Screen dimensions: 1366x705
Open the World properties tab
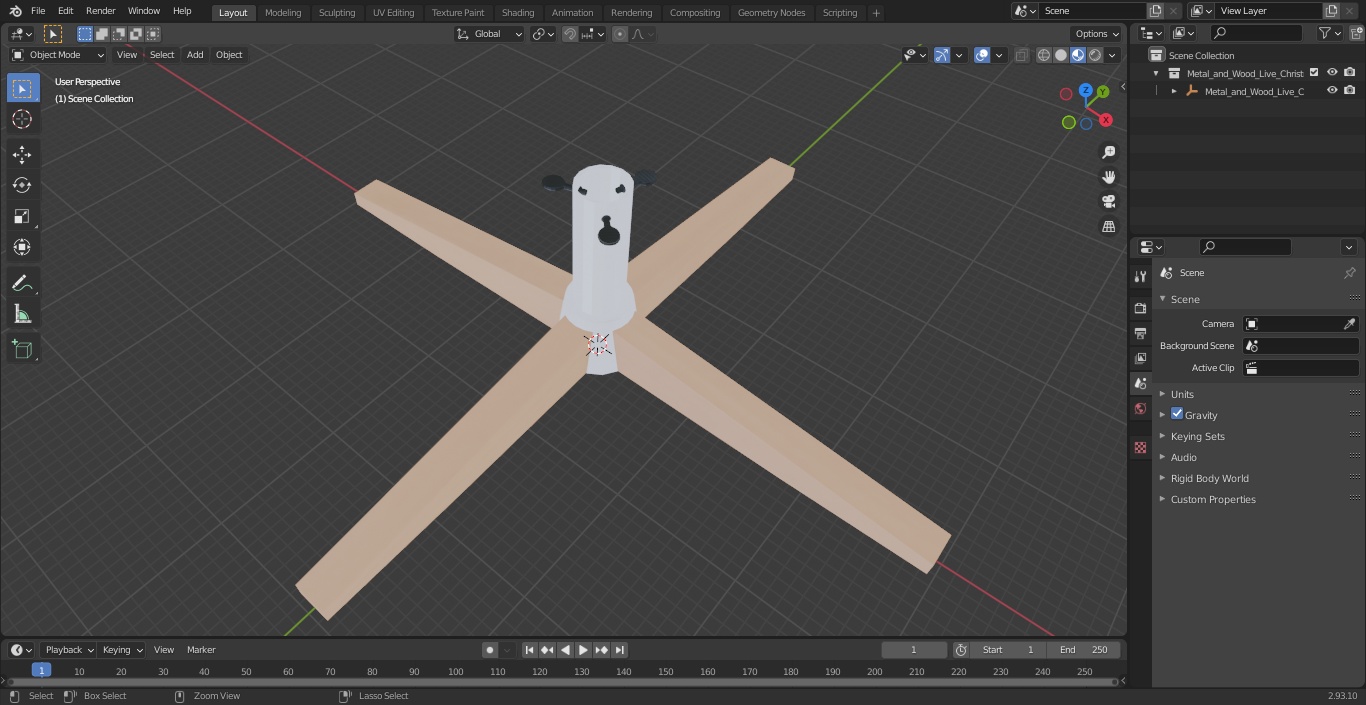pyautogui.click(x=1140, y=408)
